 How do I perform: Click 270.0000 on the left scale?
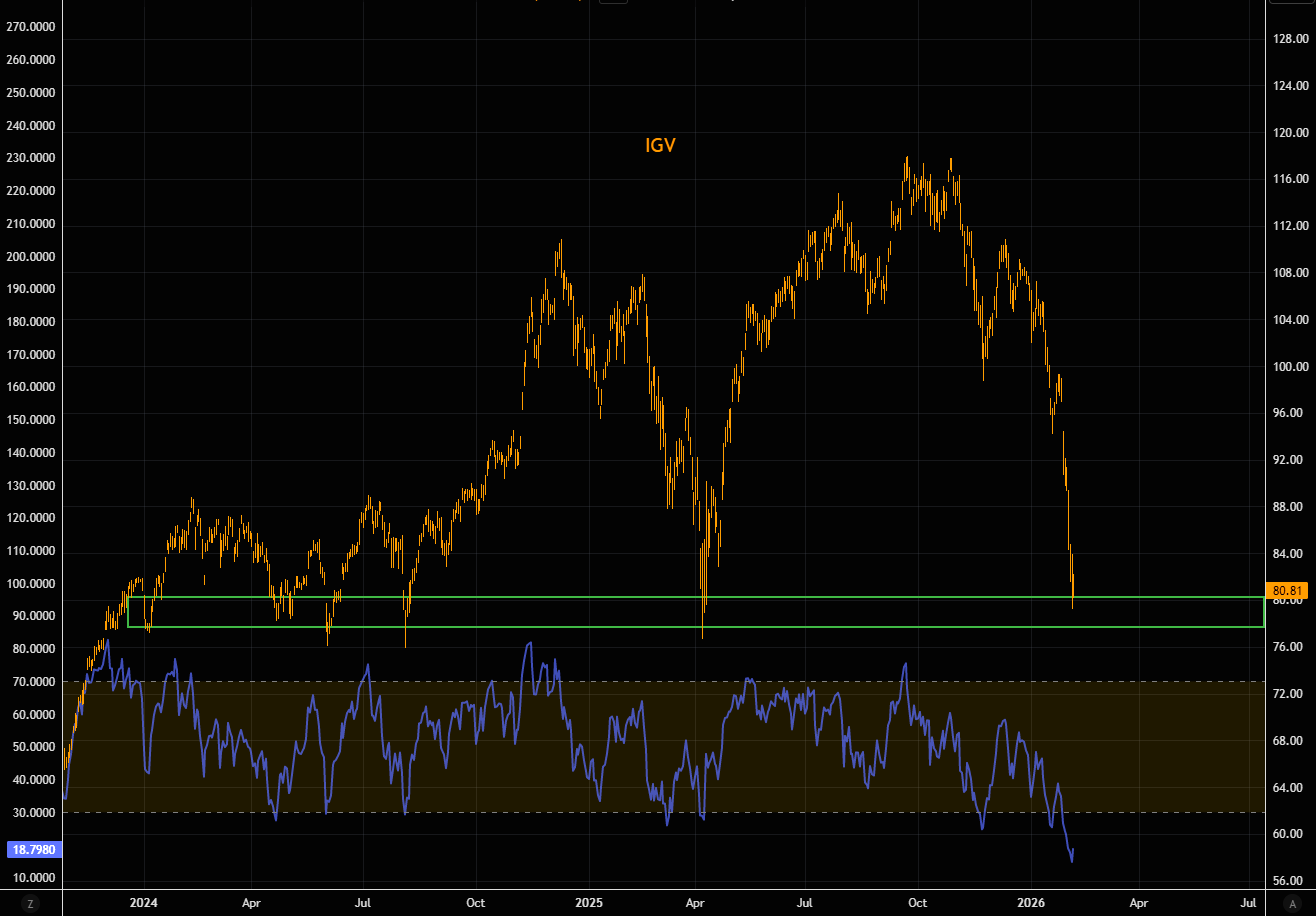pos(30,27)
